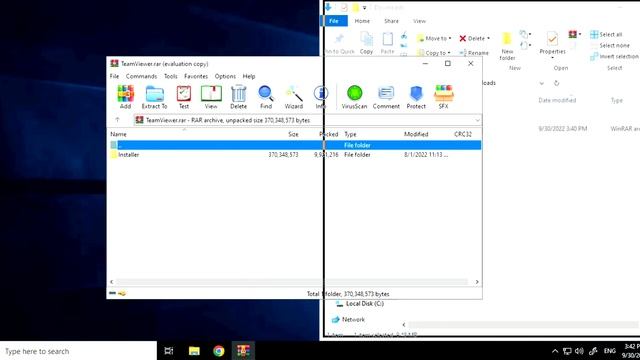The width and height of the screenshot is (640, 360).
Task: Click Rename in Explorer ribbon
Action: click(x=474, y=53)
